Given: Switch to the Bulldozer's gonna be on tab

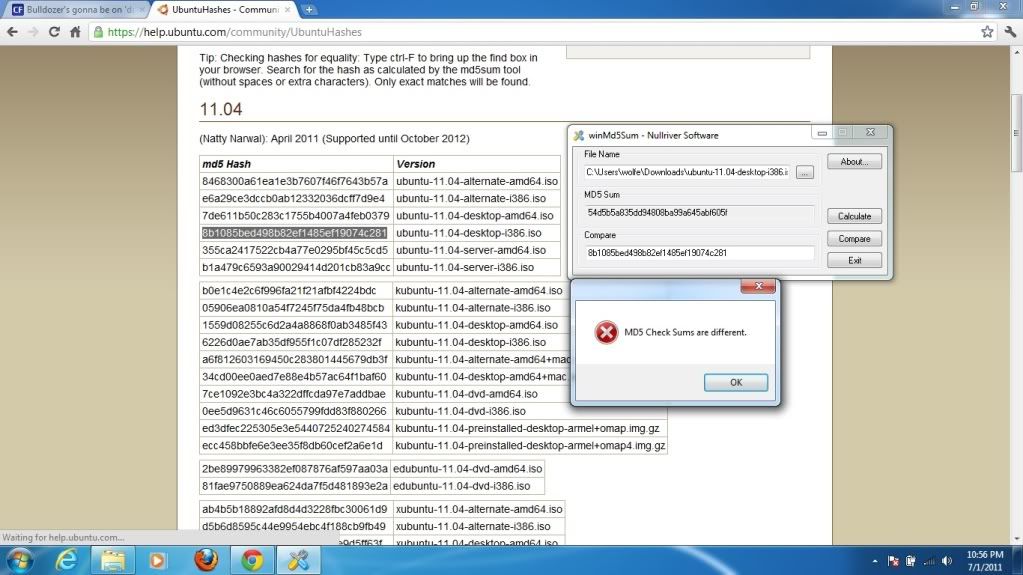Looking at the screenshot, I should point(75,10).
